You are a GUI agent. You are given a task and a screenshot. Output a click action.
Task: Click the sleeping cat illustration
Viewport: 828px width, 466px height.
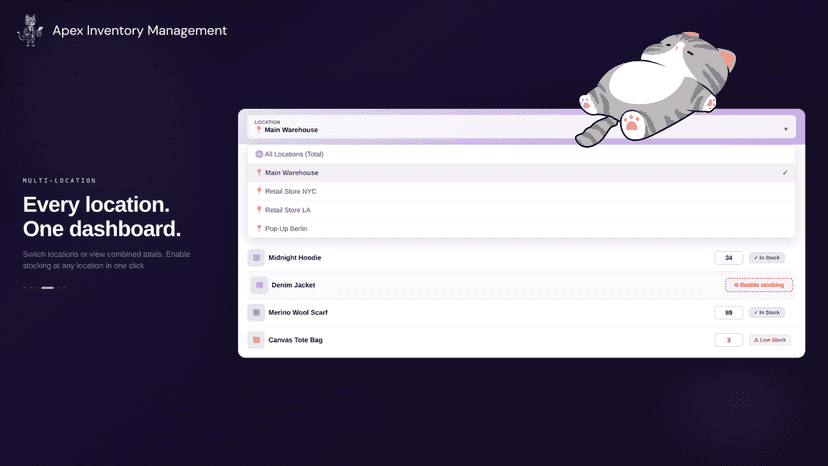[655, 89]
